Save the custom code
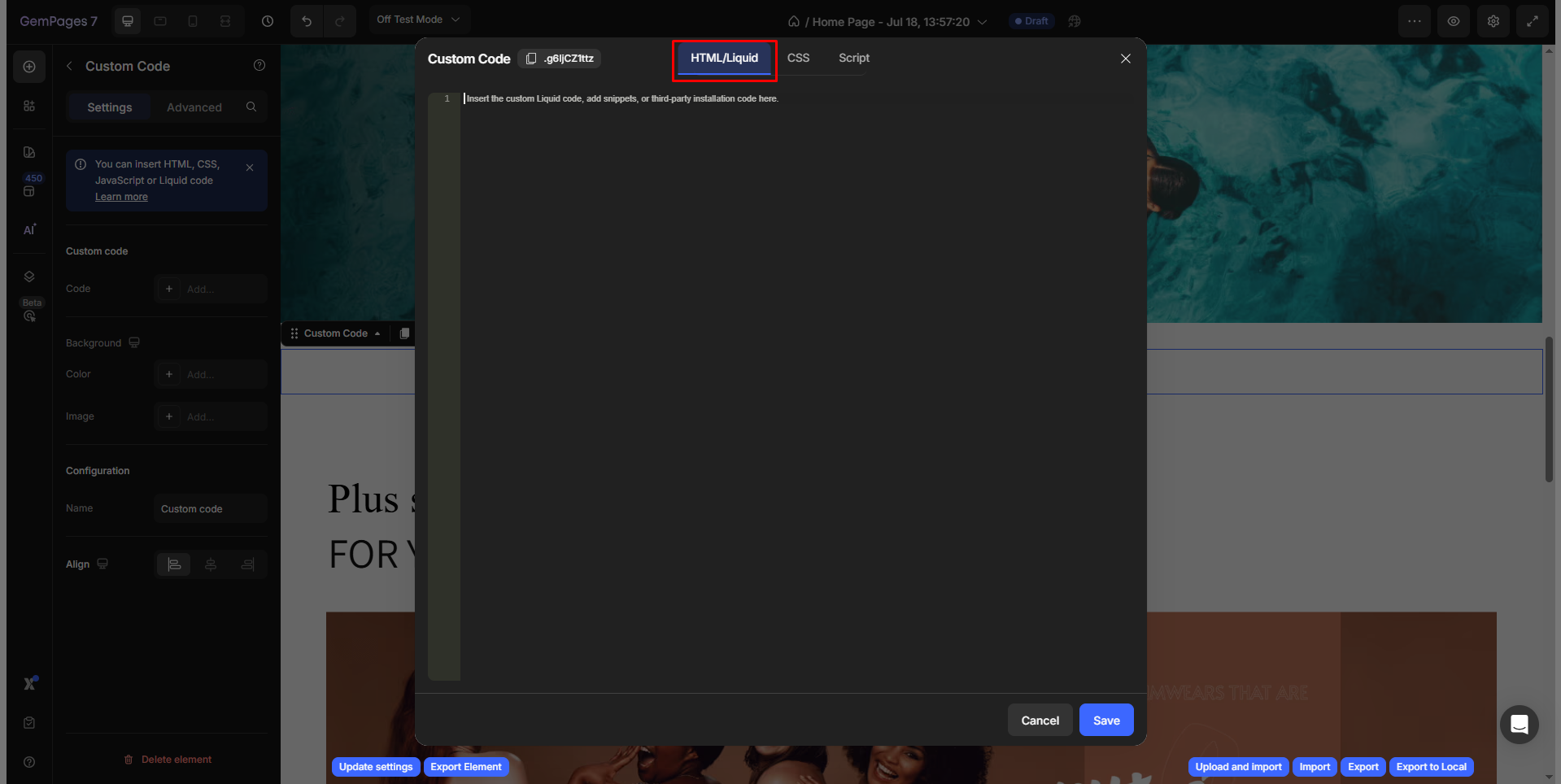 [1106, 721]
